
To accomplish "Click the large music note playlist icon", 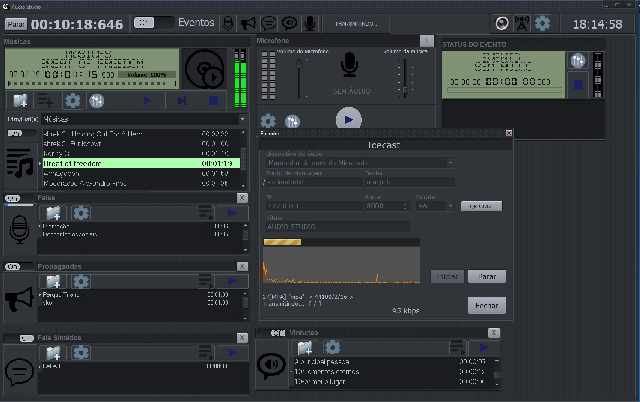I will click(19, 164).
